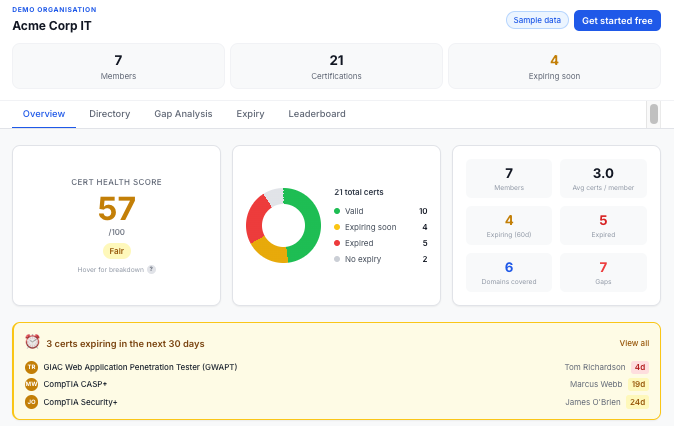This screenshot has height=426, width=674.
Task: Click the tab bar scrollbar handle
Action: tap(653, 114)
